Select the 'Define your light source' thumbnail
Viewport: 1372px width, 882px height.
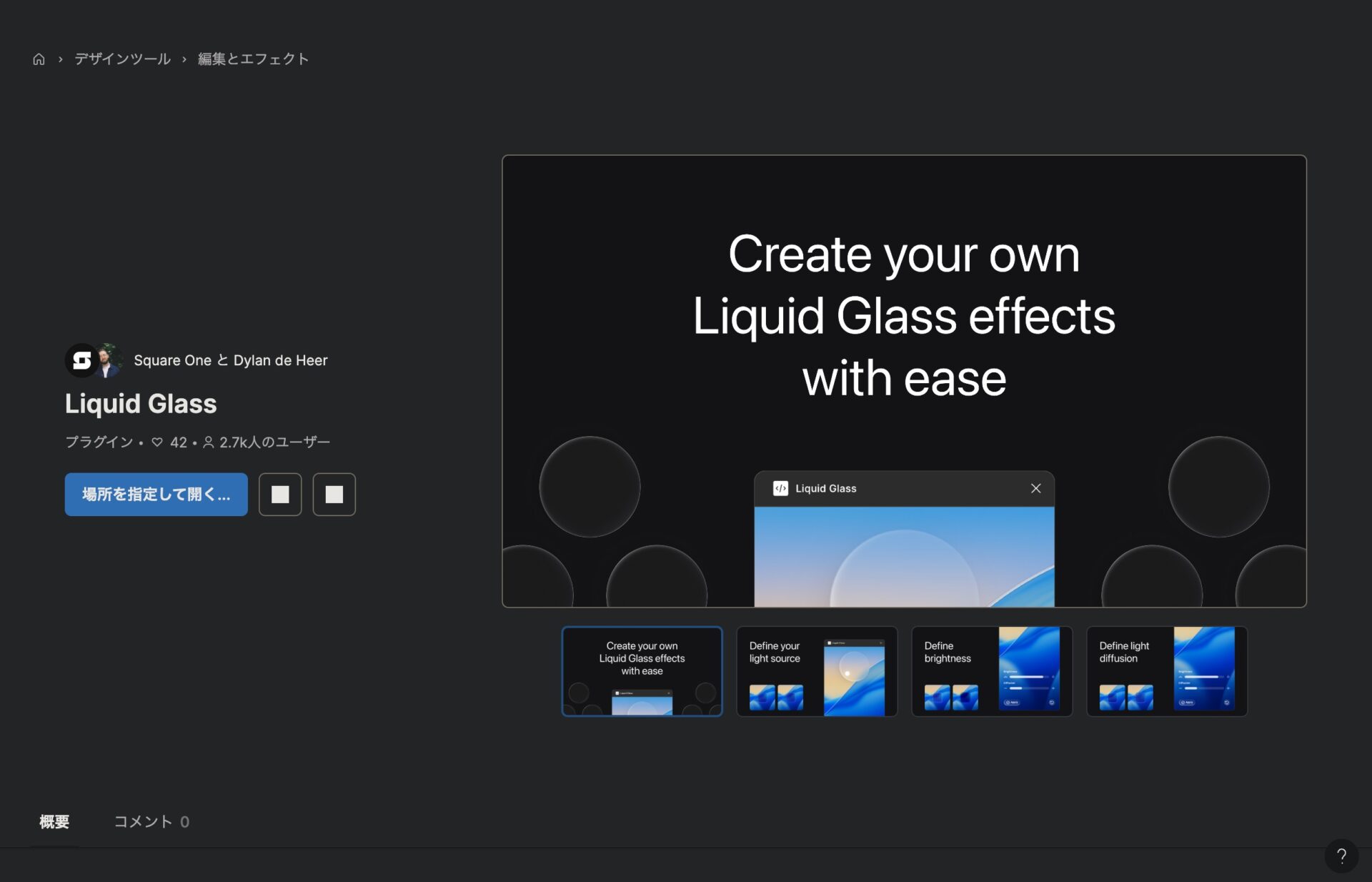point(817,671)
